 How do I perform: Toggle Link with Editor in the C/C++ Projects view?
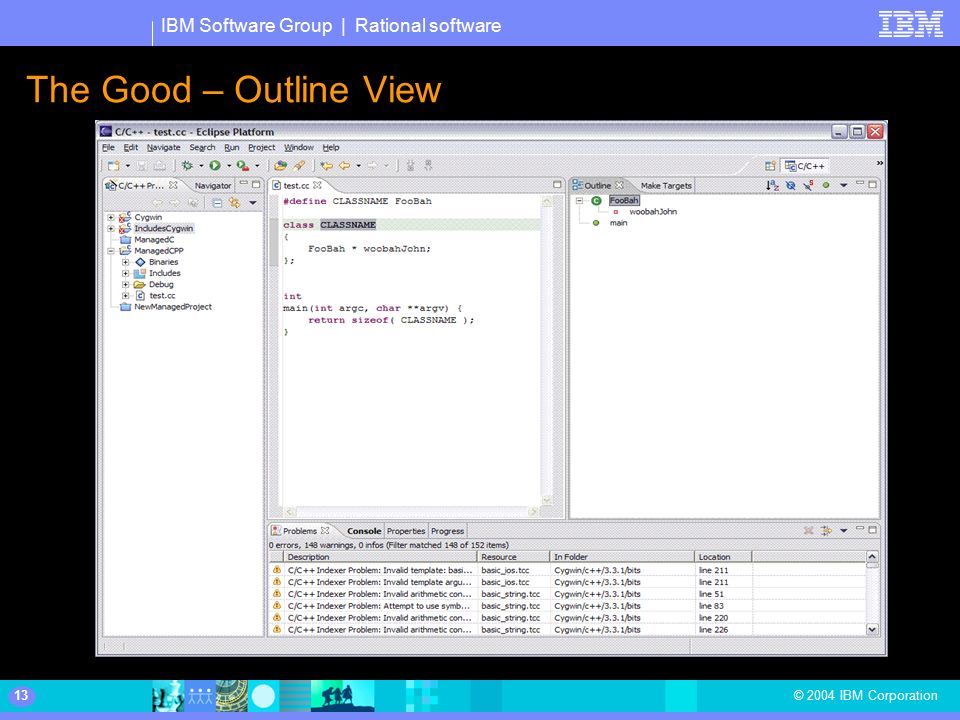pos(234,203)
